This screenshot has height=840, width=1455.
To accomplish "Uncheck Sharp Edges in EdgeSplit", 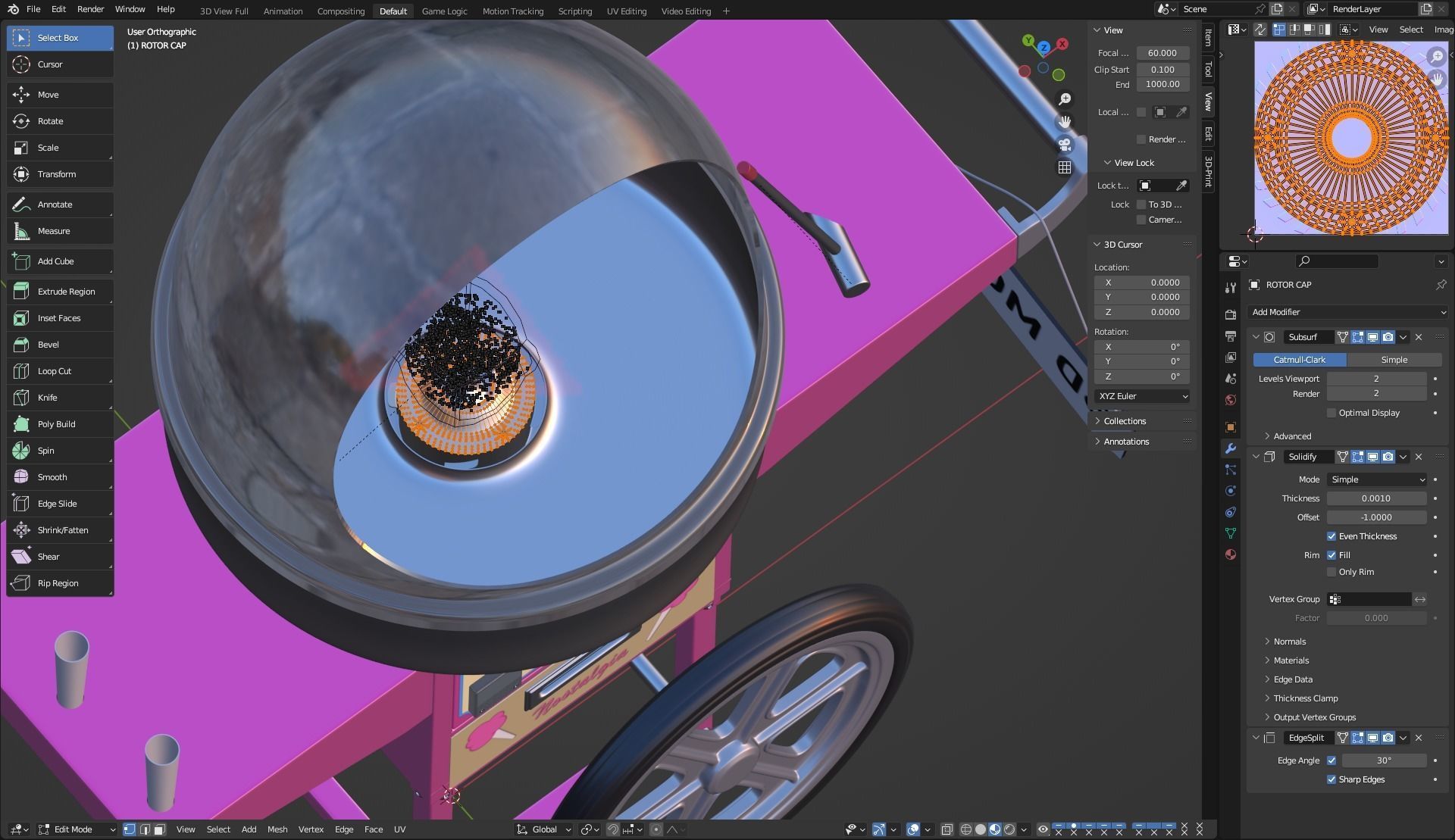I will [x=1331, y=779].
